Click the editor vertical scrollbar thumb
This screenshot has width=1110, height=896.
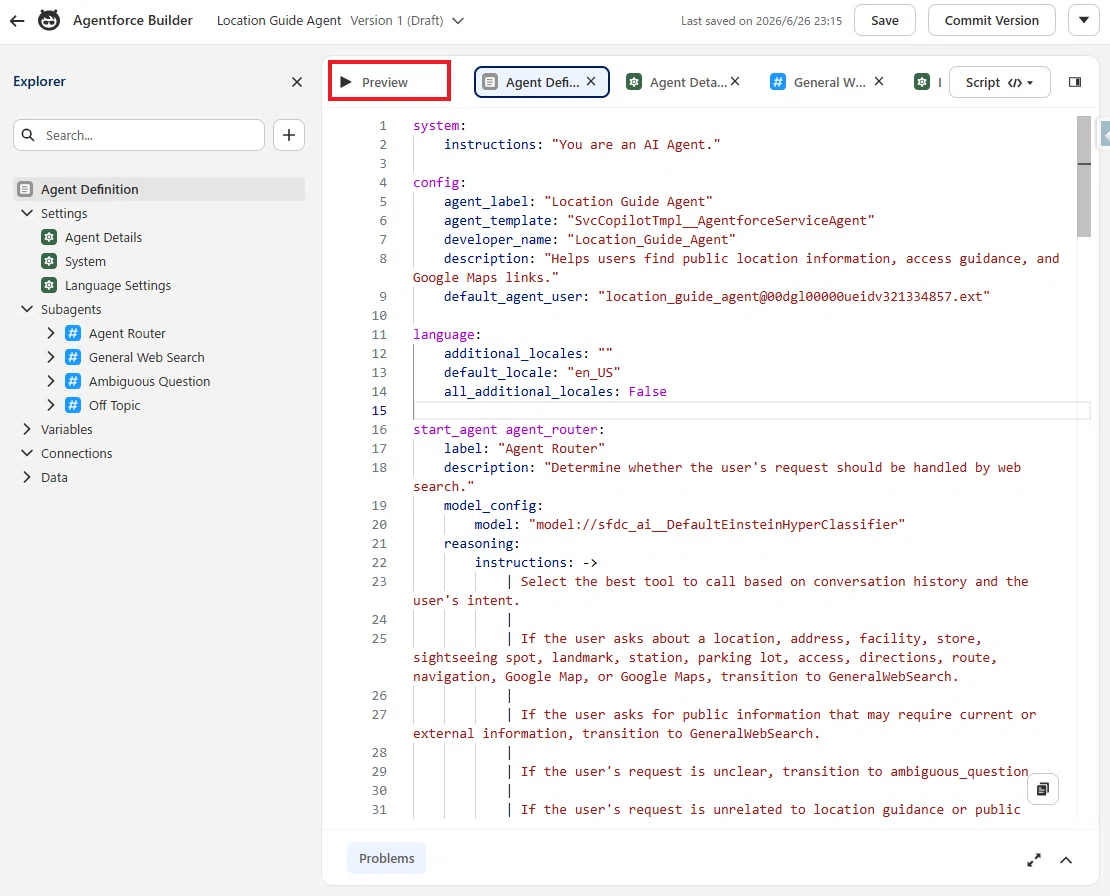tap(1083, 176)
